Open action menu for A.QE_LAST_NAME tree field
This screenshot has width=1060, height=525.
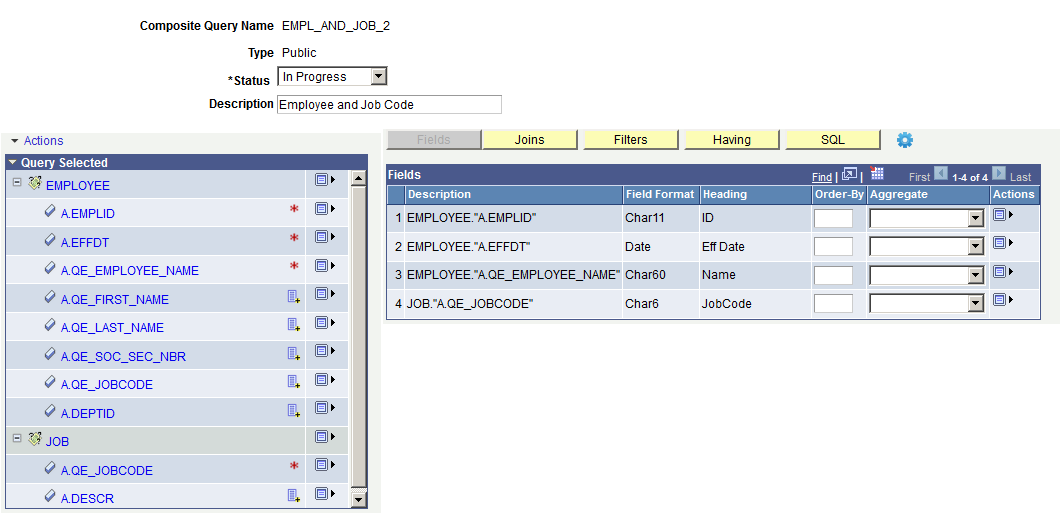pos(325,322)
